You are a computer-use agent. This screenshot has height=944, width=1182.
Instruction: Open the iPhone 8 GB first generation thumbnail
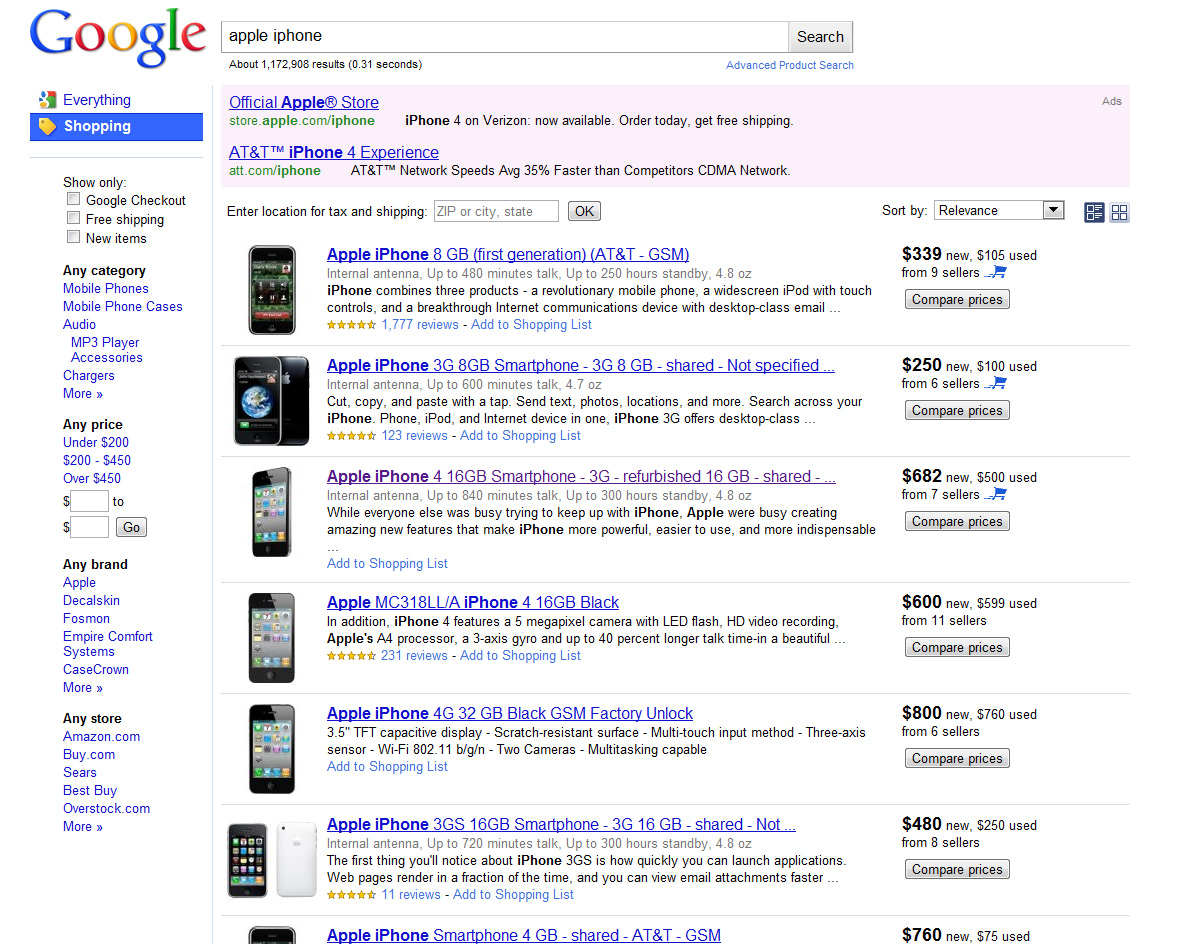(272, 290)
